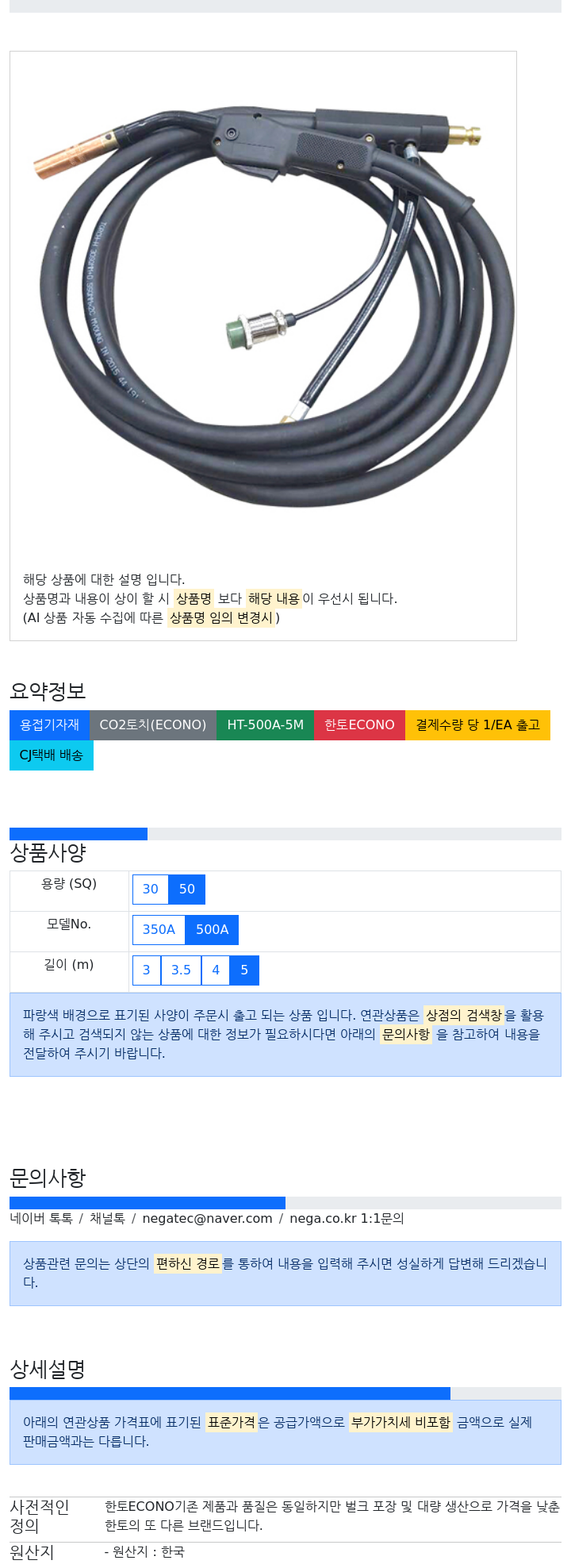Select the CJ택배 배송 tag

[x=52, y=755]
